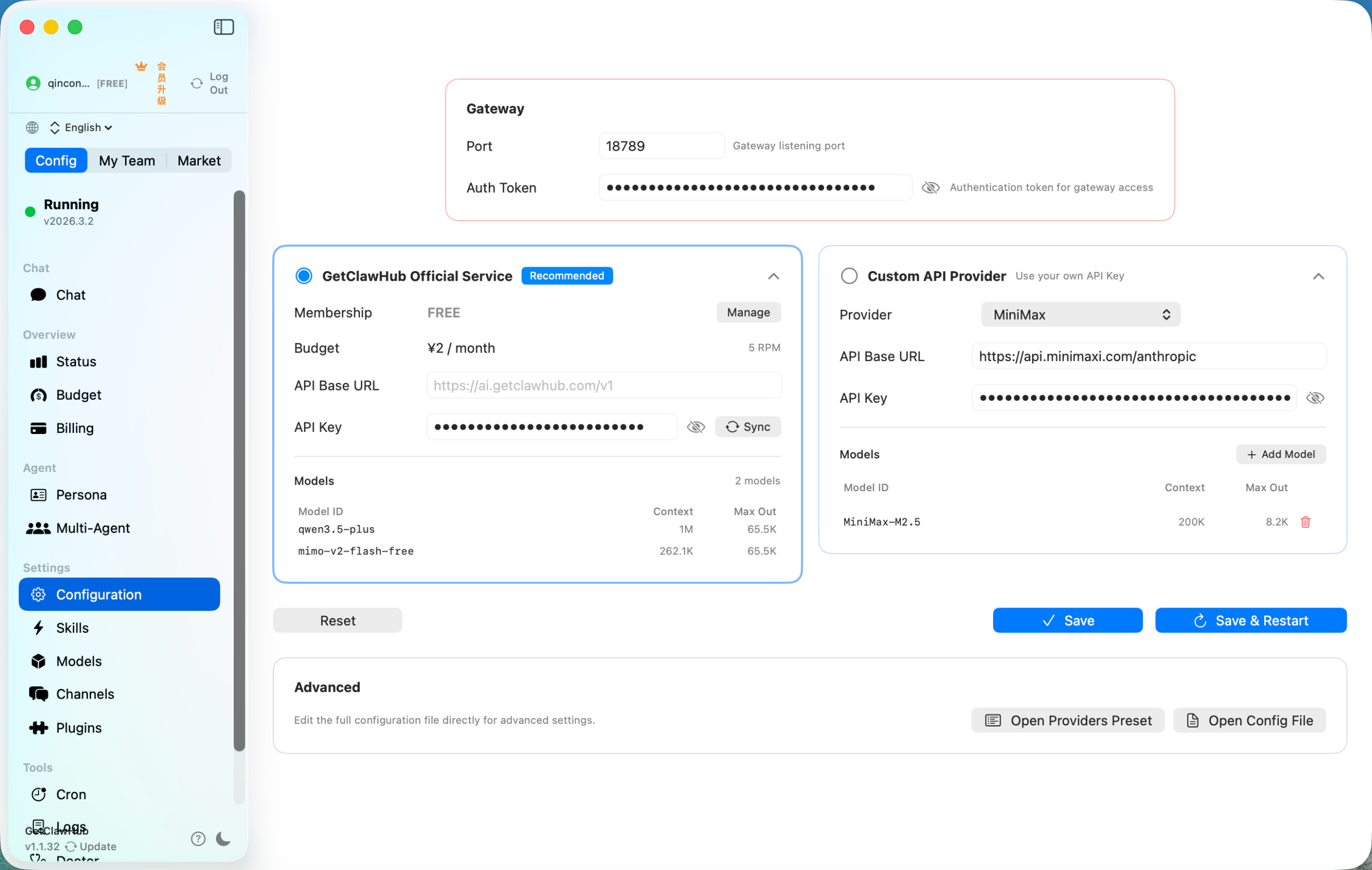Open the Billing section
1372x870 pixels.
74,427
